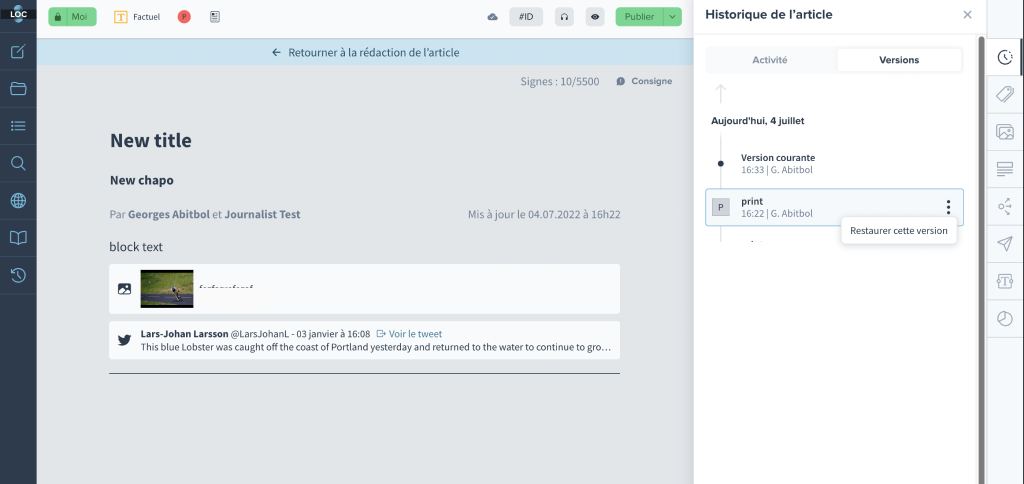Image resolution: width=1024 pixels, height=484 pixels.
Task: Click the cloud save status icon
Action: click(493, 17)
